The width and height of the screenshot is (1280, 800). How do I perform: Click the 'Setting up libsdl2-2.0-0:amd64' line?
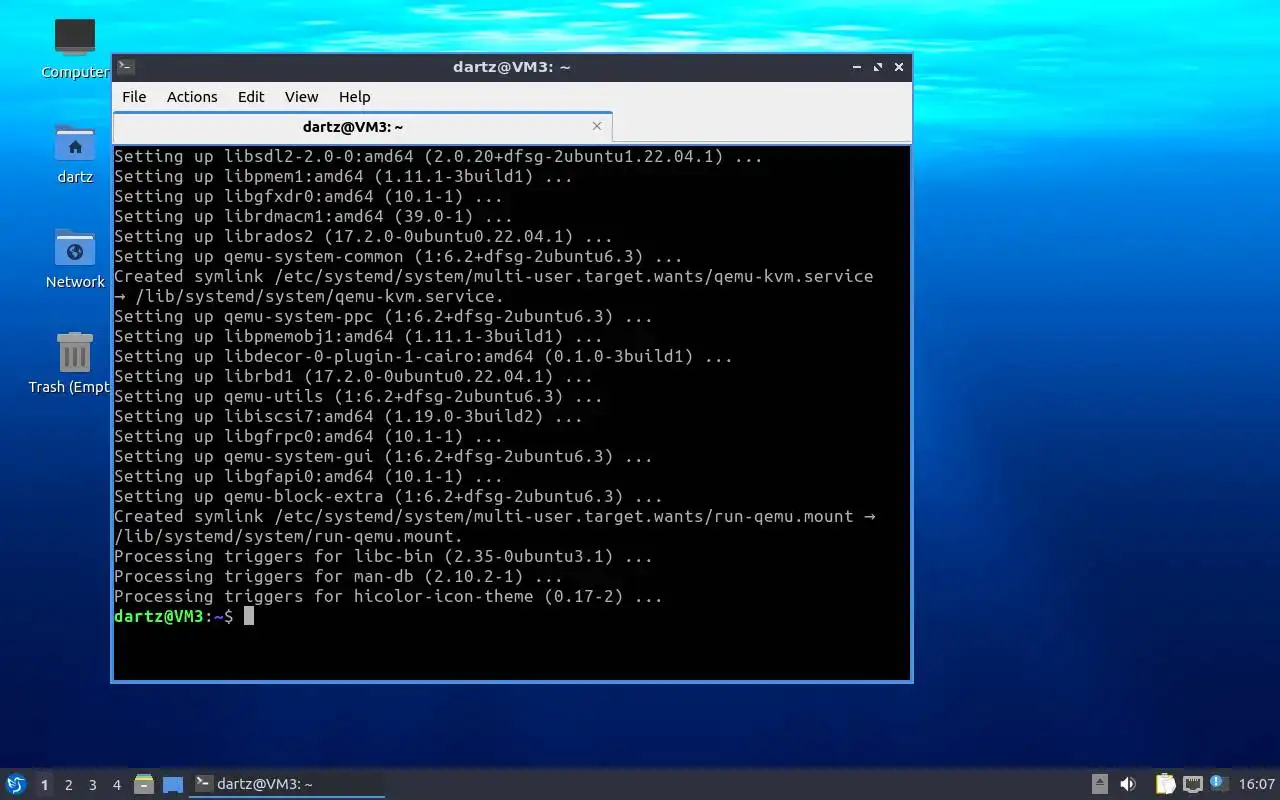pos(438,157)
